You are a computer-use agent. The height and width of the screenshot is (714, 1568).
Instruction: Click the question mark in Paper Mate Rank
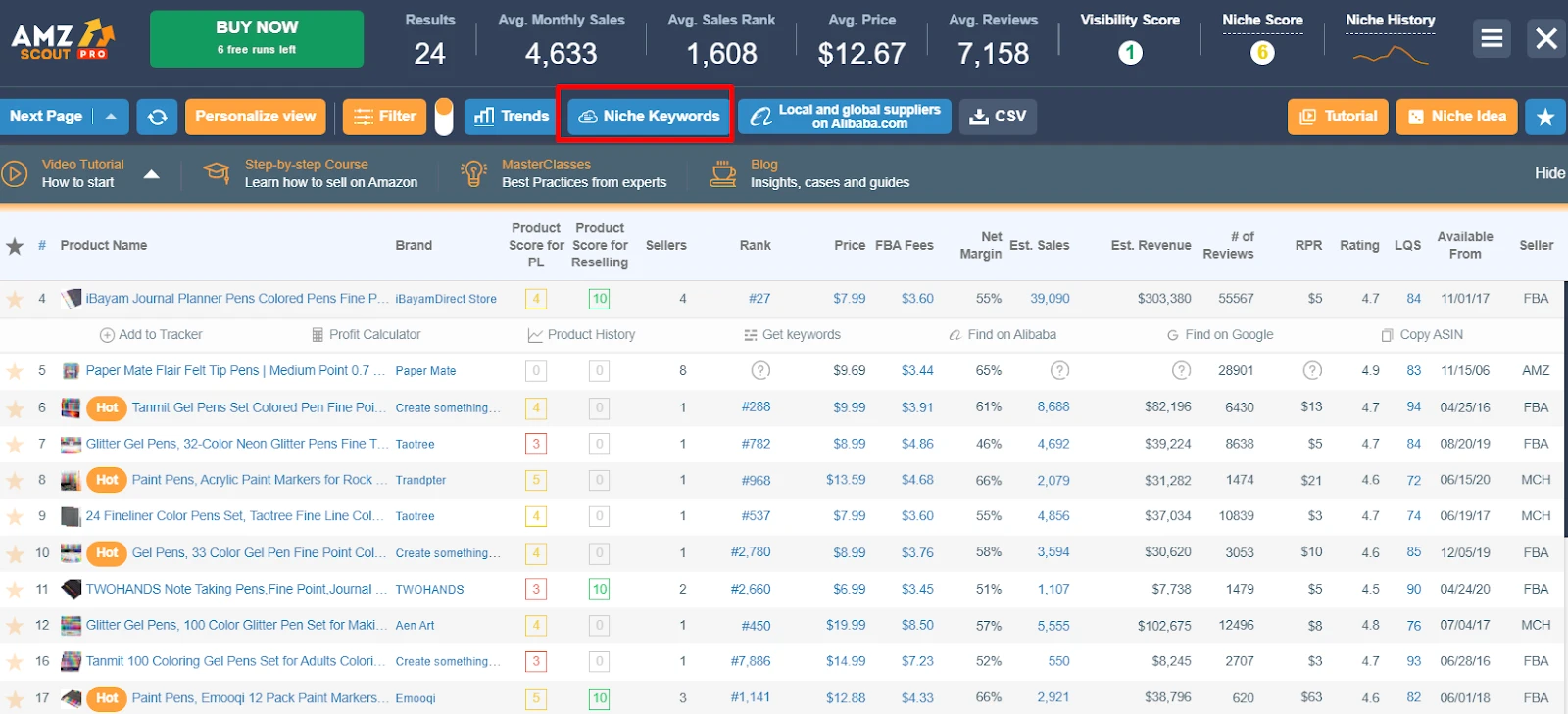tap(760, 370)
